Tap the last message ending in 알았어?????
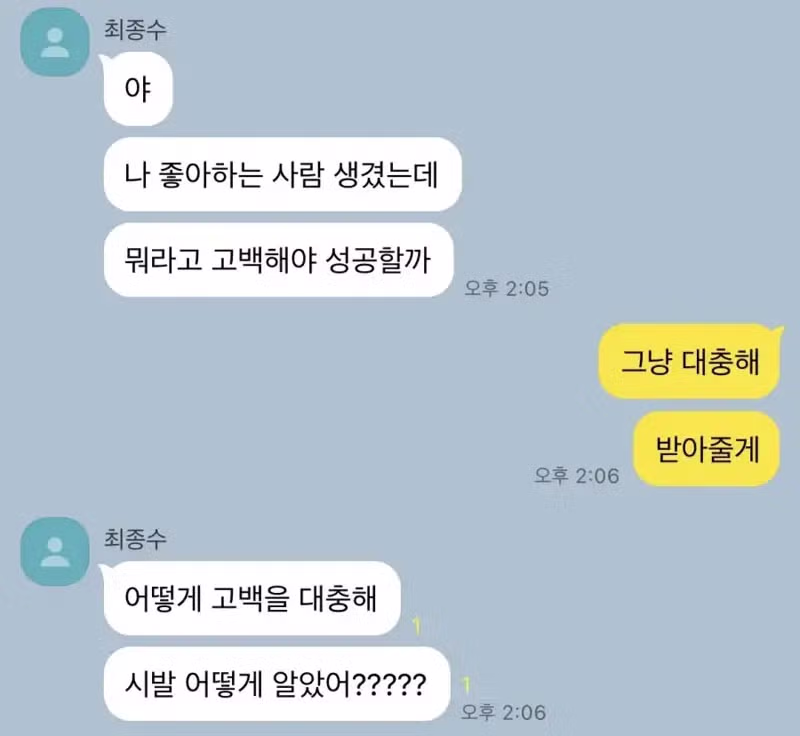 pos(277,684)
